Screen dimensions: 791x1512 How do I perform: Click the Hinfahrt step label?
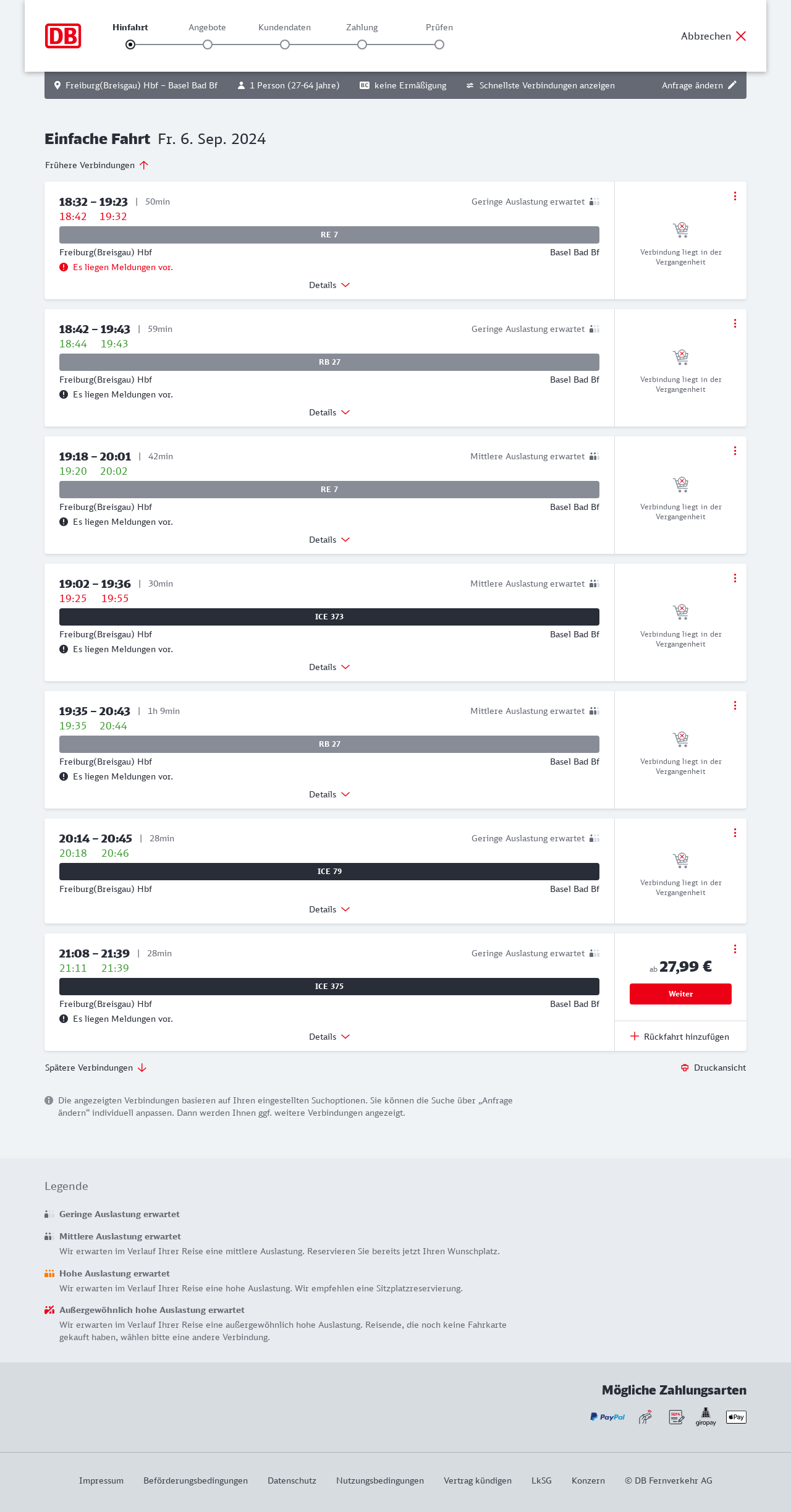pos(130,27)
